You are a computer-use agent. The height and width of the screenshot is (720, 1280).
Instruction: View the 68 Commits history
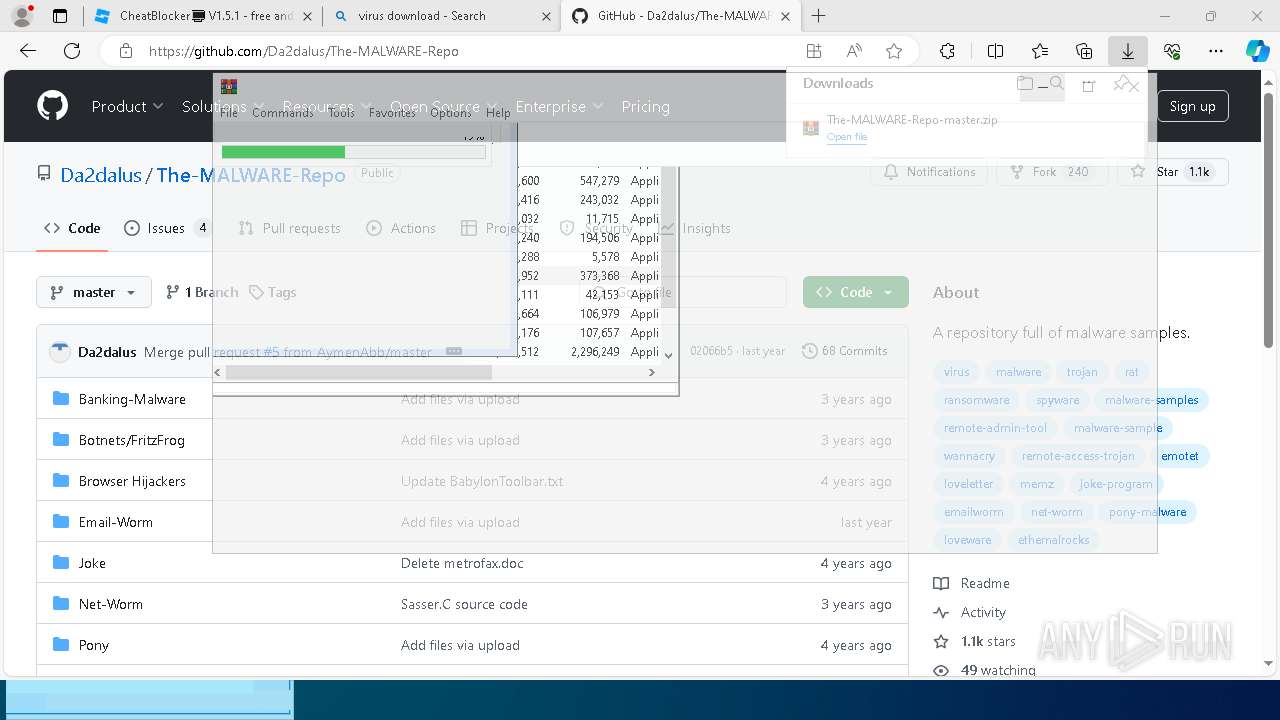tap(845, 351)
